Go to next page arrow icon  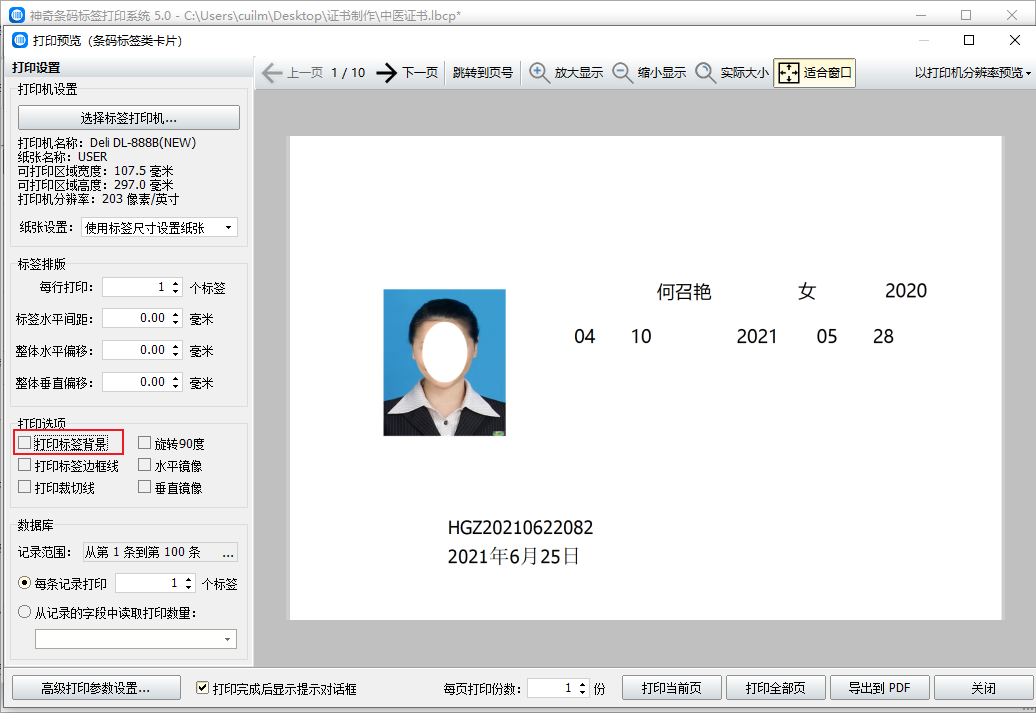(387, 73)
